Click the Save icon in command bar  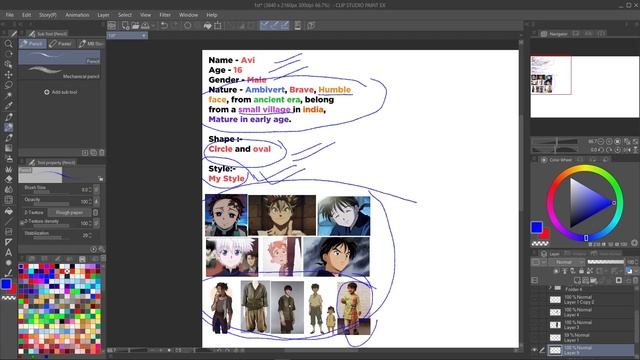(x=145, y=26)
